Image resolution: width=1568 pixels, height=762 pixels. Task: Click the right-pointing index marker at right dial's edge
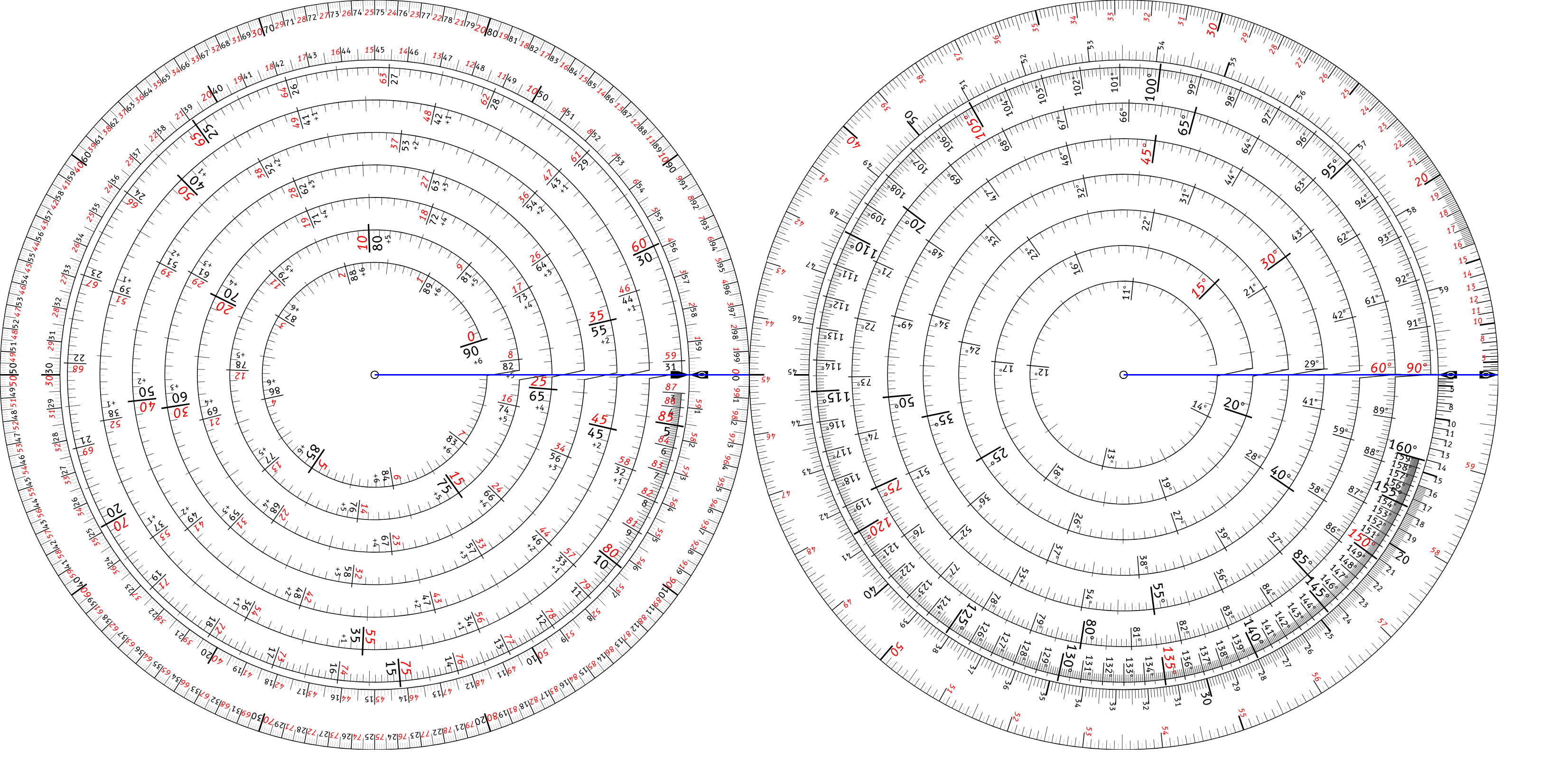click(x=1487, y=375)
